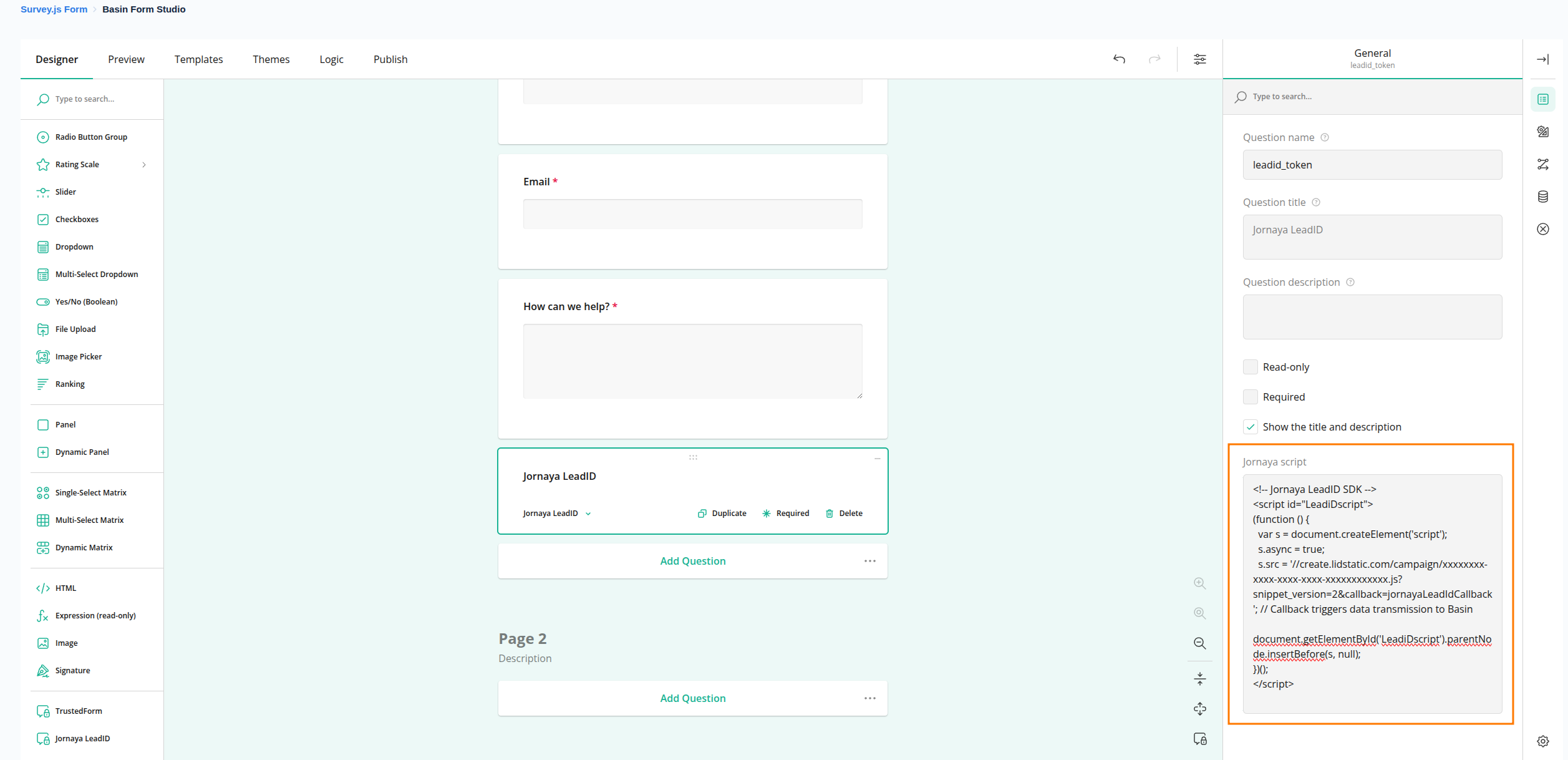Open survey settings sliders icon

[x=1199, y=59]
